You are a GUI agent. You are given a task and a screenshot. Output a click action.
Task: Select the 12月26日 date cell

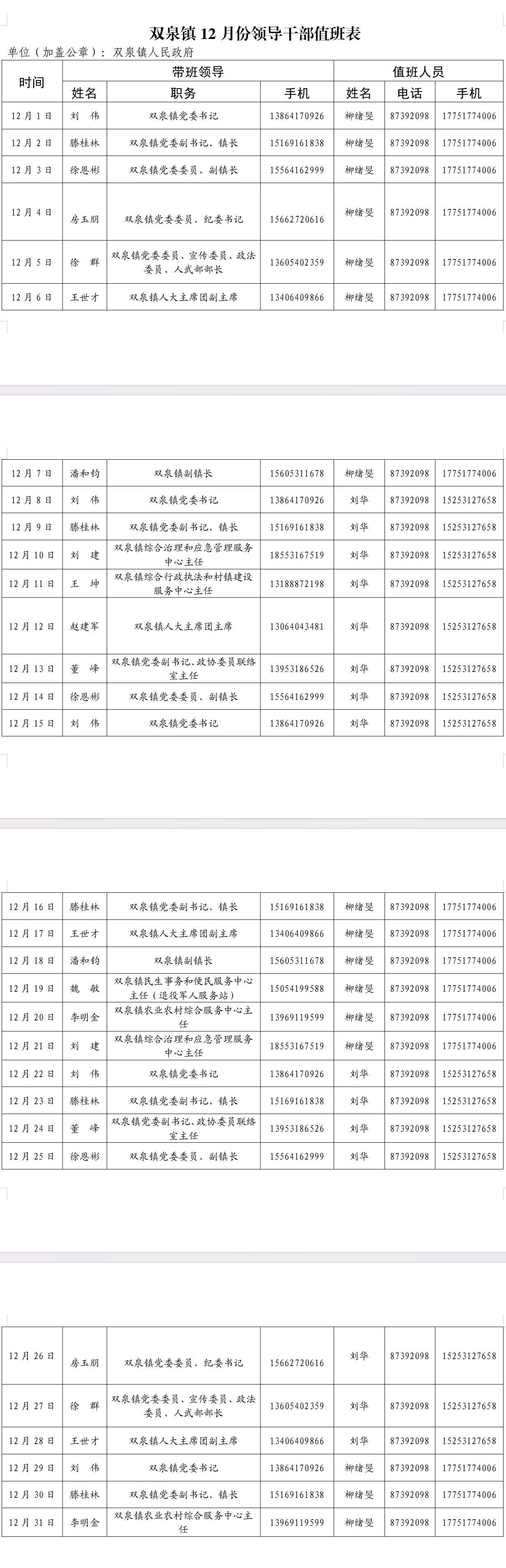(32, 1355)
